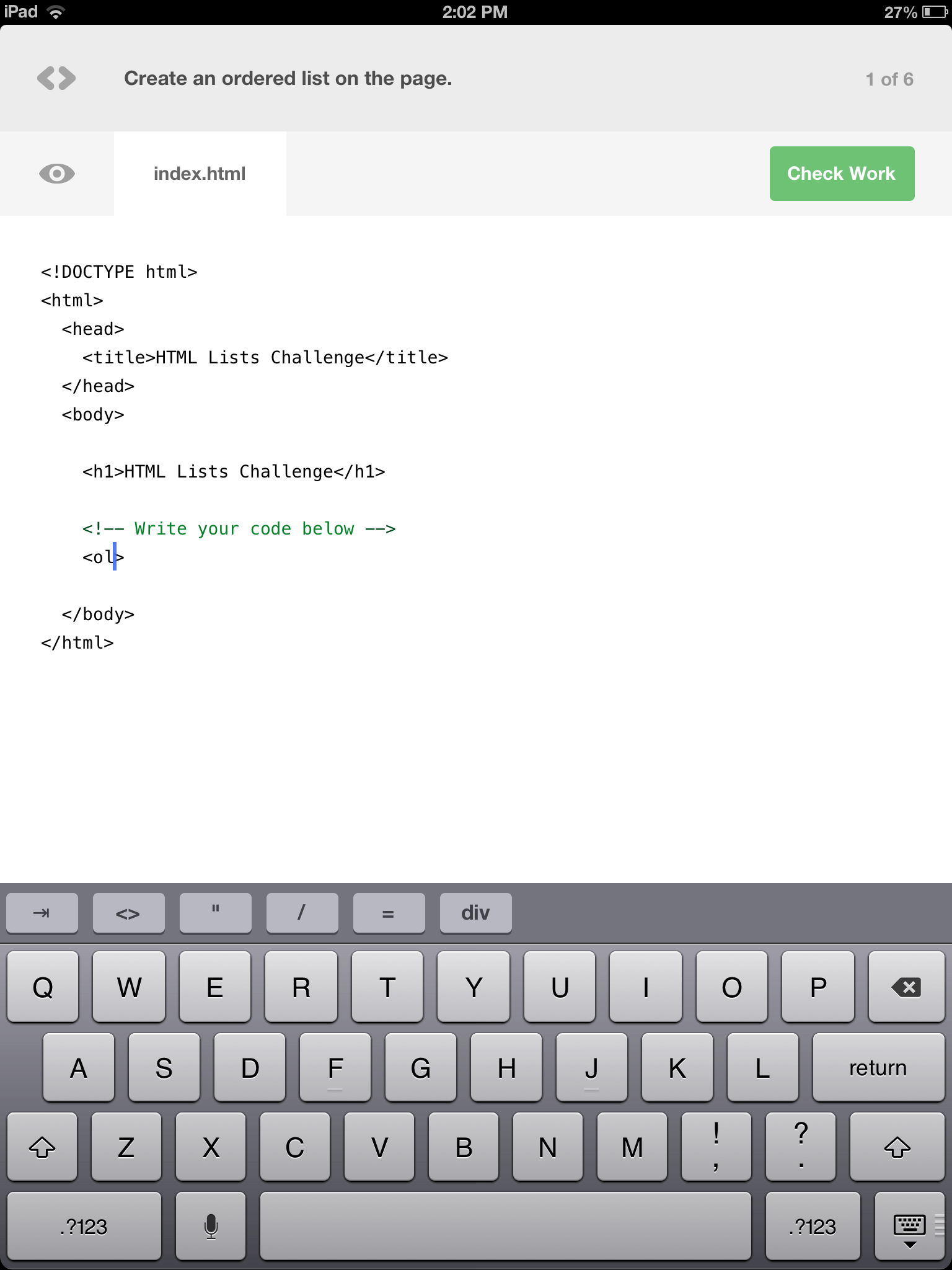
Task: Tap the microphone dictation key
Action: tap(211, 1226)
